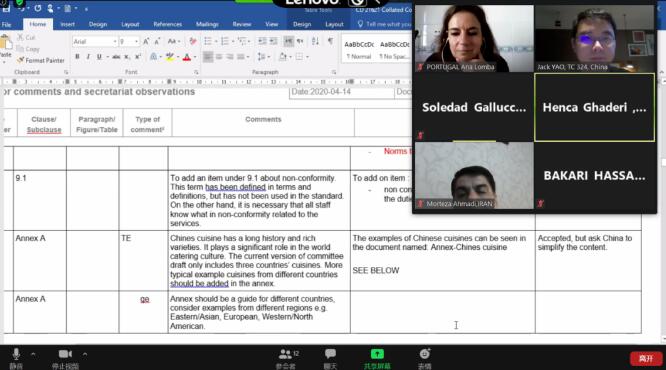The height and width of the screenshot is (370, 666).
Task: Open Zoom reactions emoji menu
Action: point(425,358)
